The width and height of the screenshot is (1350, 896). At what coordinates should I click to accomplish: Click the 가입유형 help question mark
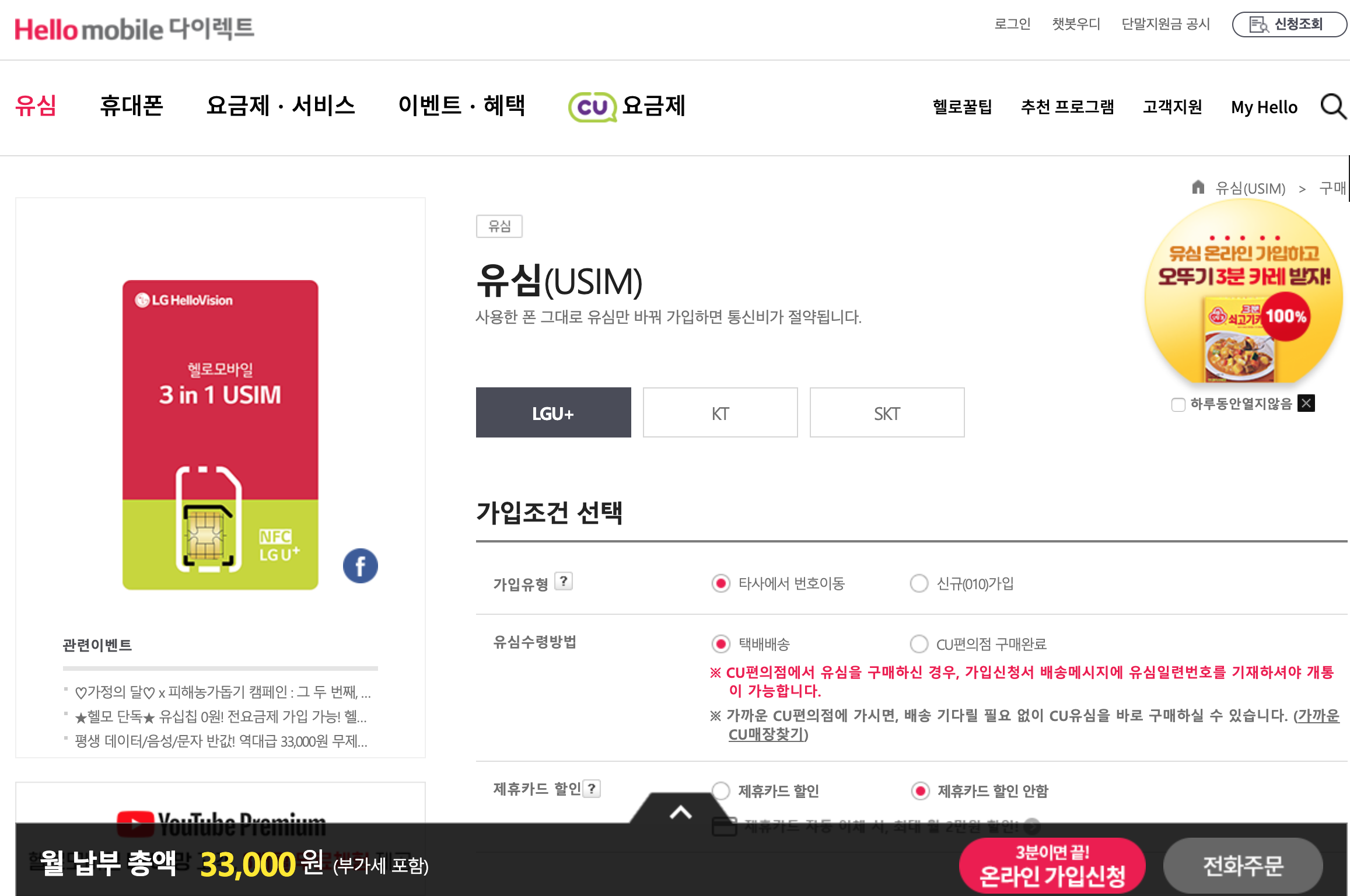[563, 581]
